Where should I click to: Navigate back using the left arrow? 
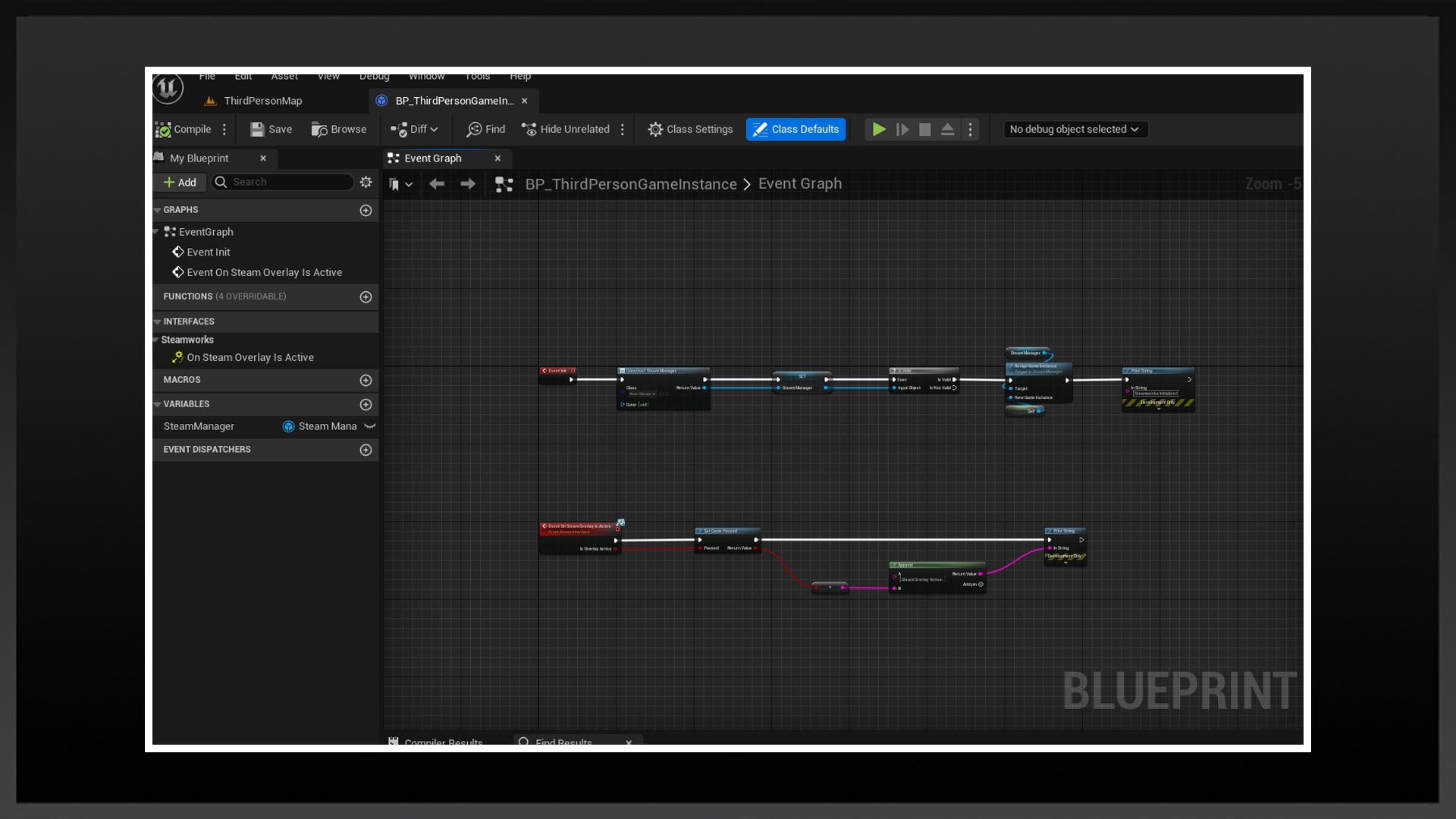tap(438, 184)
